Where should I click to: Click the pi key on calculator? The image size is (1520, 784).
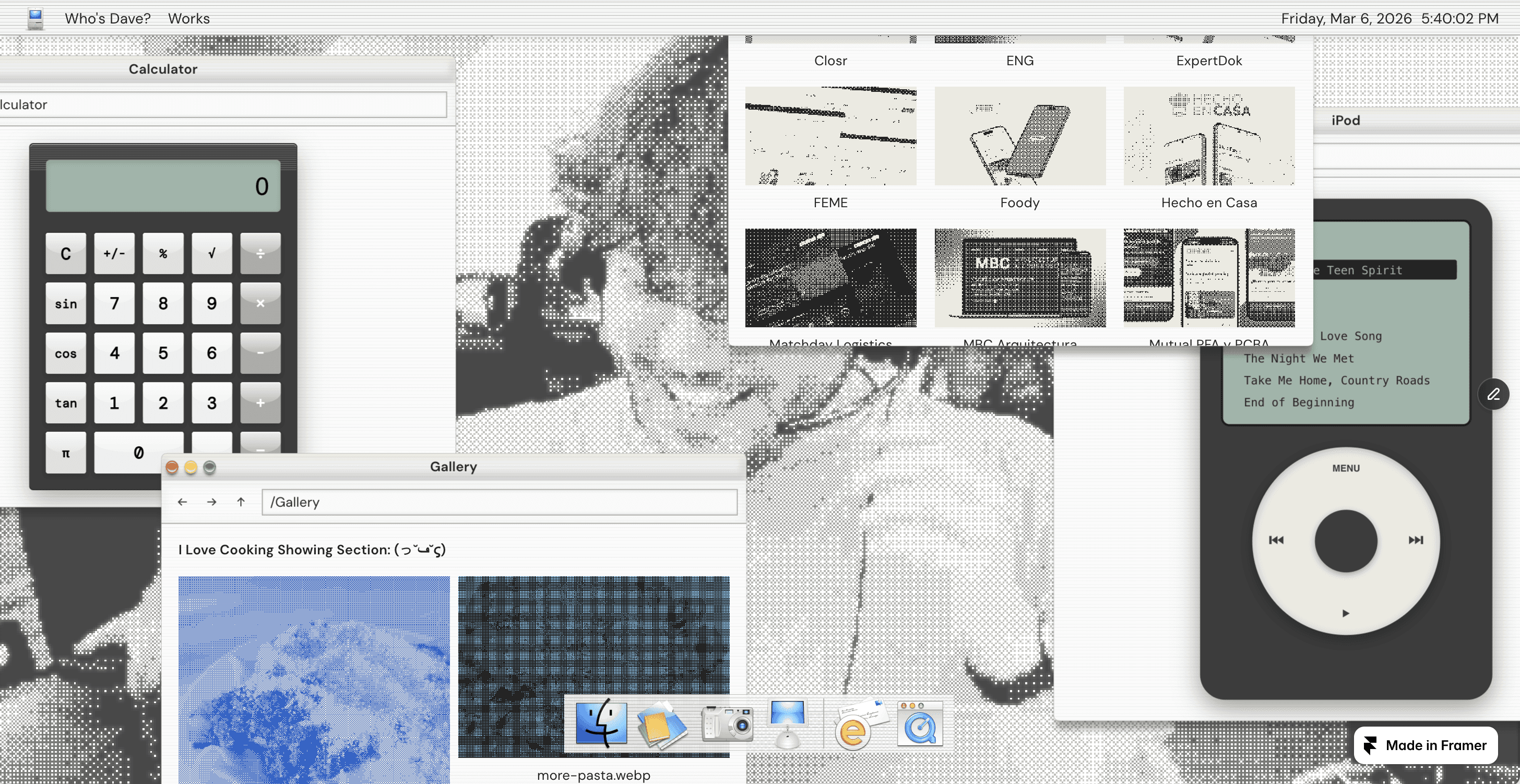(65, 453)
